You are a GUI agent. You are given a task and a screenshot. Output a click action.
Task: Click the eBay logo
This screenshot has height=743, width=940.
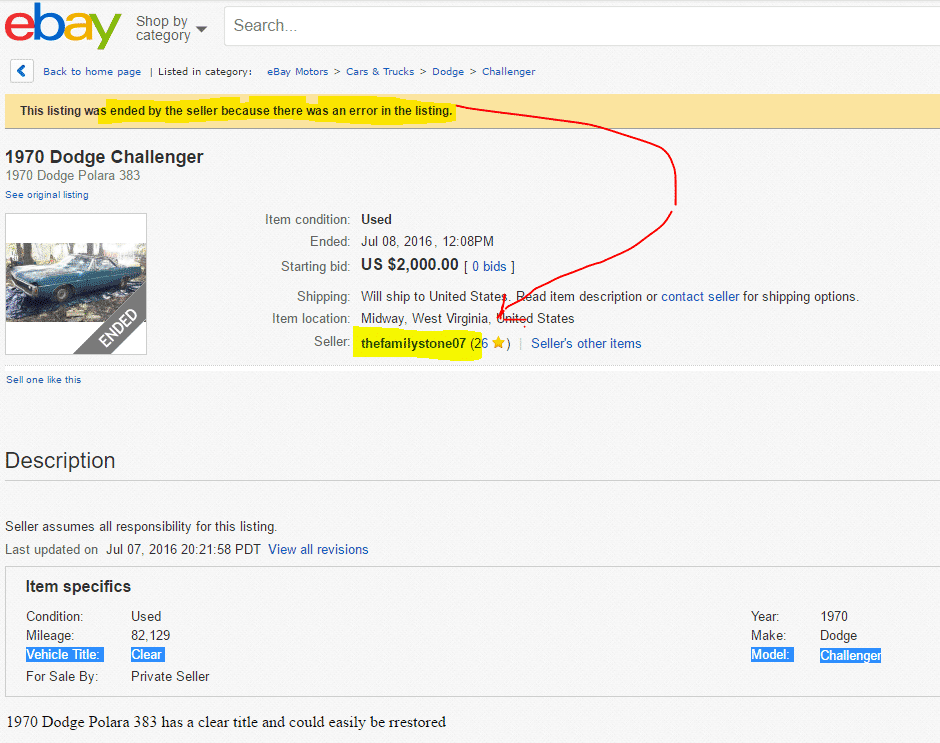click(x=62, y=27)
